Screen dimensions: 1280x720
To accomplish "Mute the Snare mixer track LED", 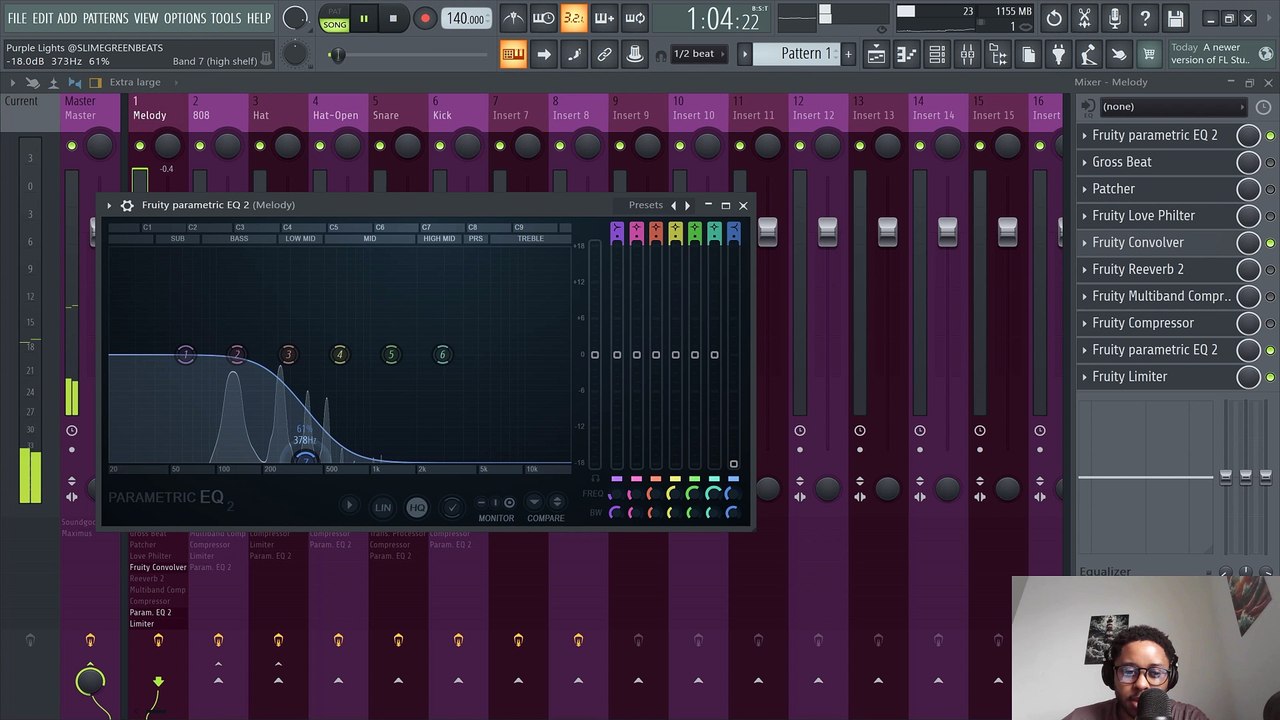I will click(x=380, y=147).
